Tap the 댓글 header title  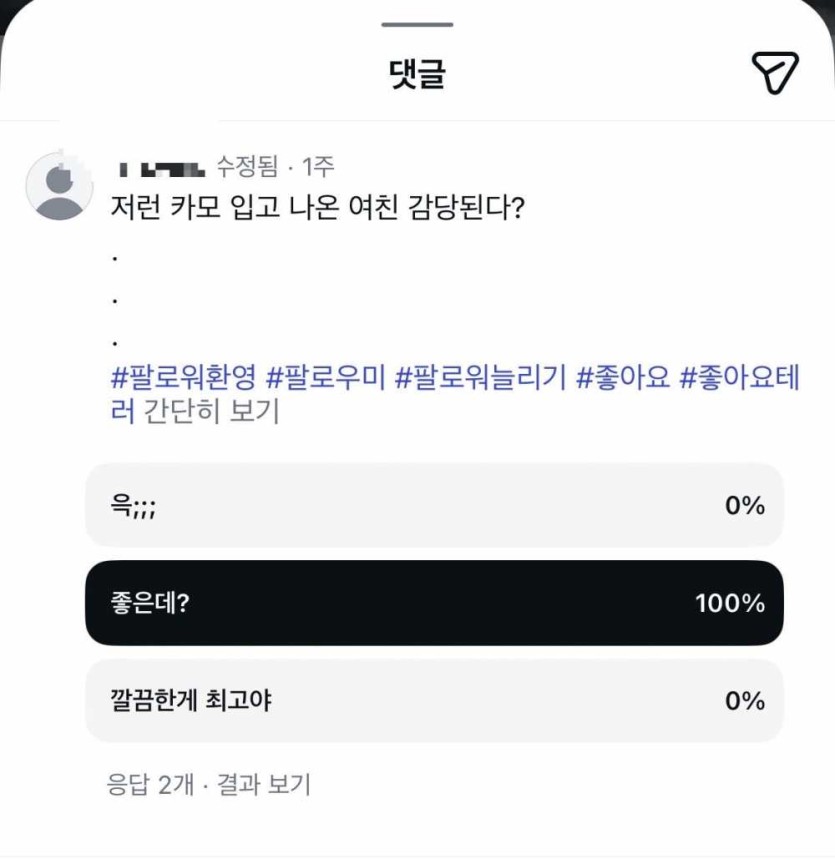coord(416,75)
